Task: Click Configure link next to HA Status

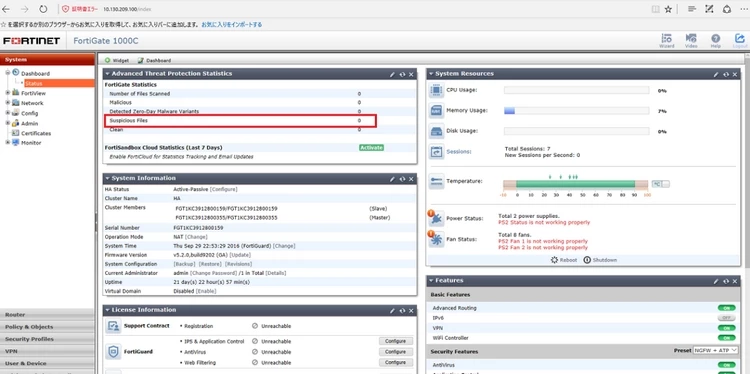Action: click(x=223, y=189)
